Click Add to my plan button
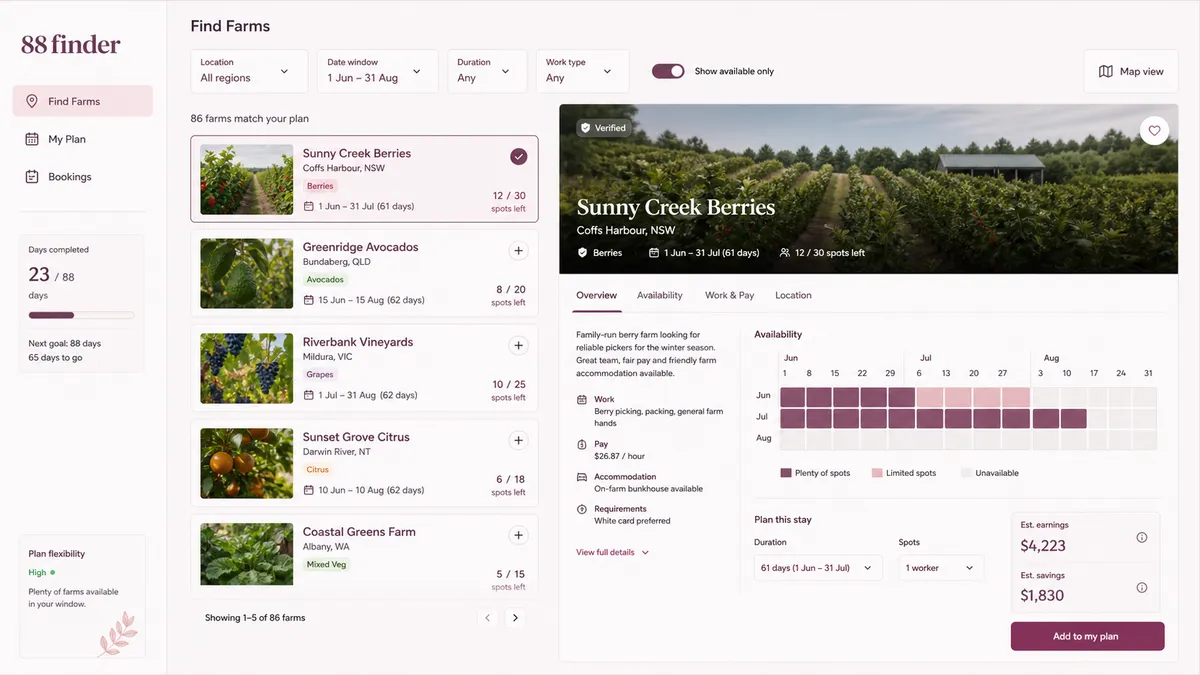 pyautogui.click(x=1087, y=636)
